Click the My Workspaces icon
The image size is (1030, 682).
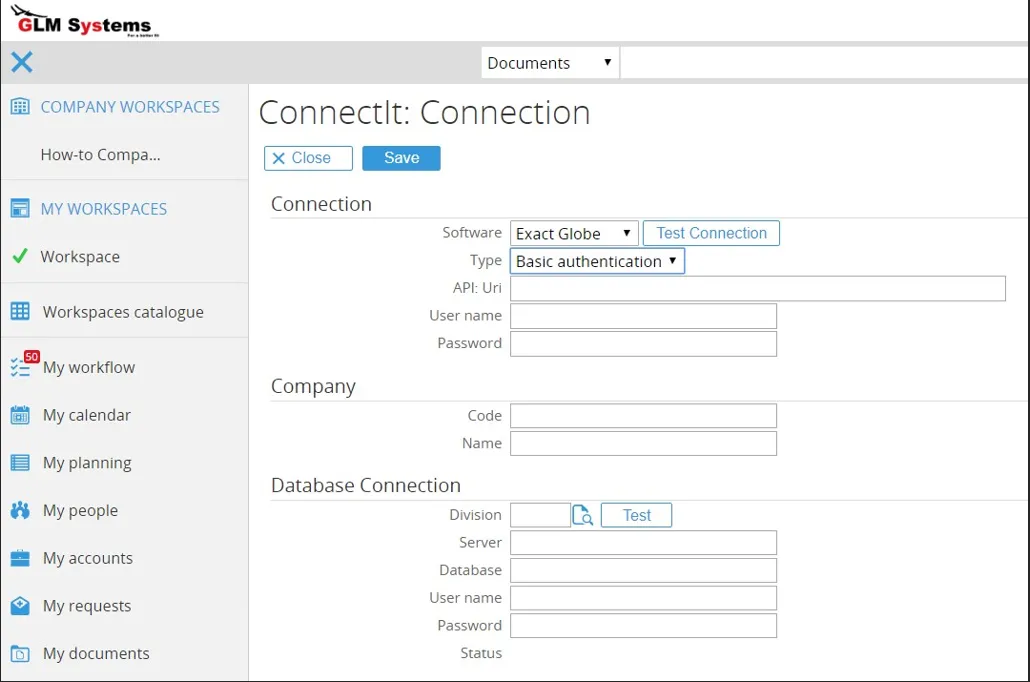pos(20,209)
